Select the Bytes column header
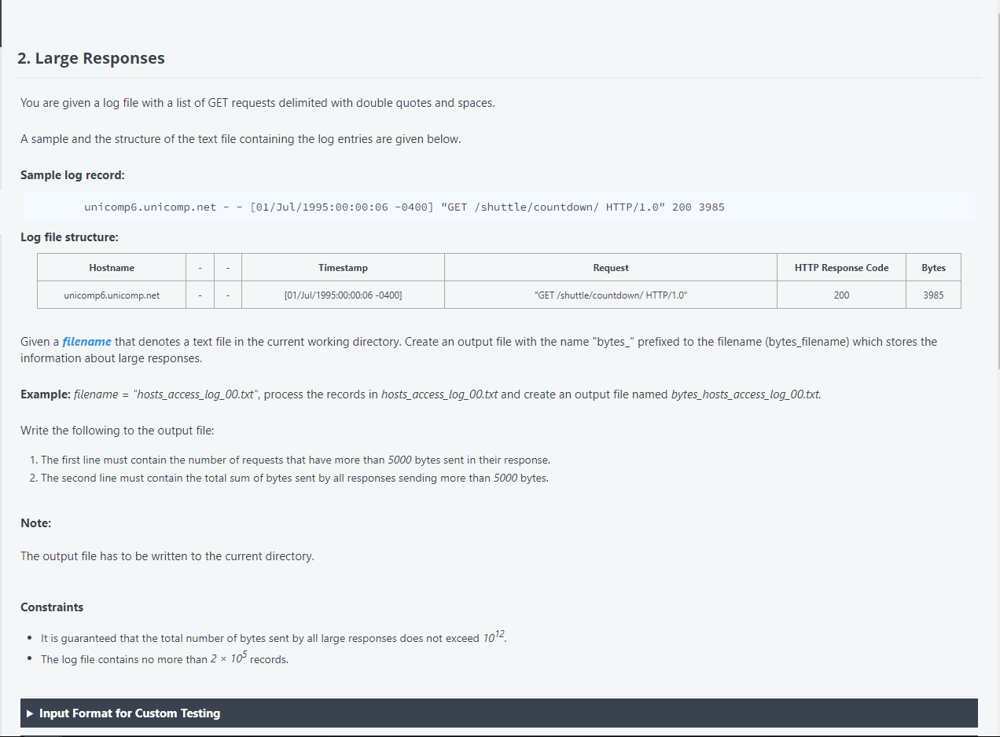 tap(933, 268)
